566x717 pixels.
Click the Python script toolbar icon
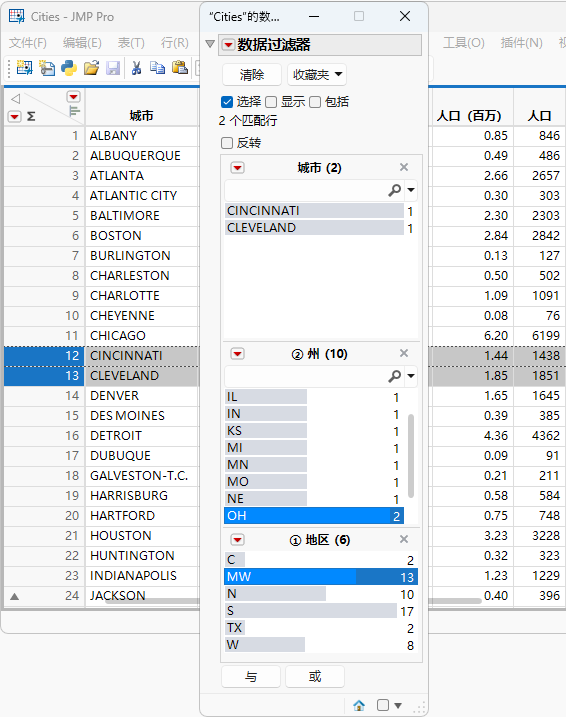(69, 68)
